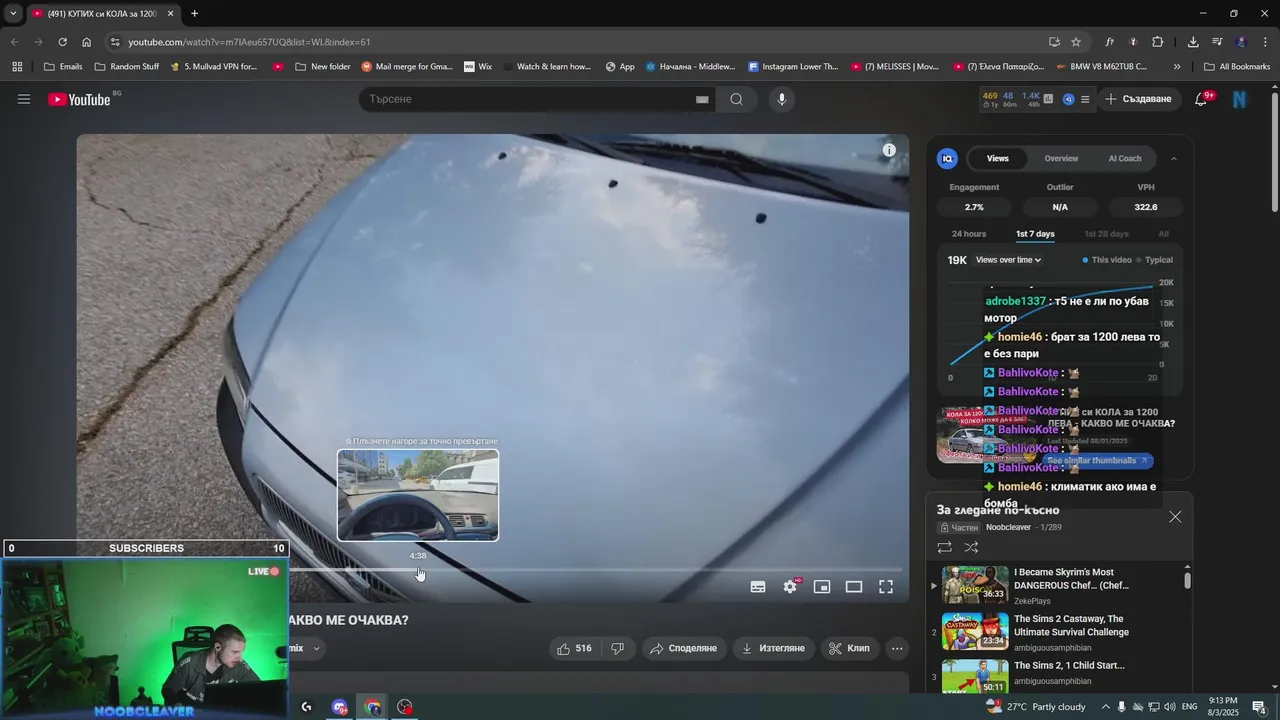Click Изтегляне download button
Viewport: 1280px width, 720px height.
(773, 648)
